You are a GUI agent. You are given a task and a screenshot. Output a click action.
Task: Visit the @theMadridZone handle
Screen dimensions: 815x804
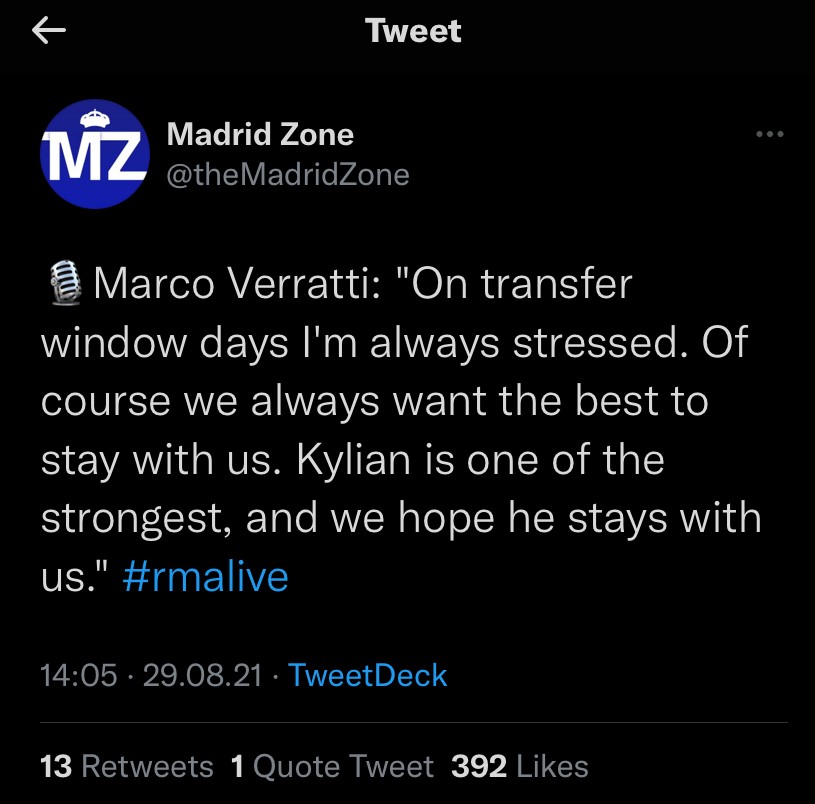pyautogui.click(x=288, y=174)
